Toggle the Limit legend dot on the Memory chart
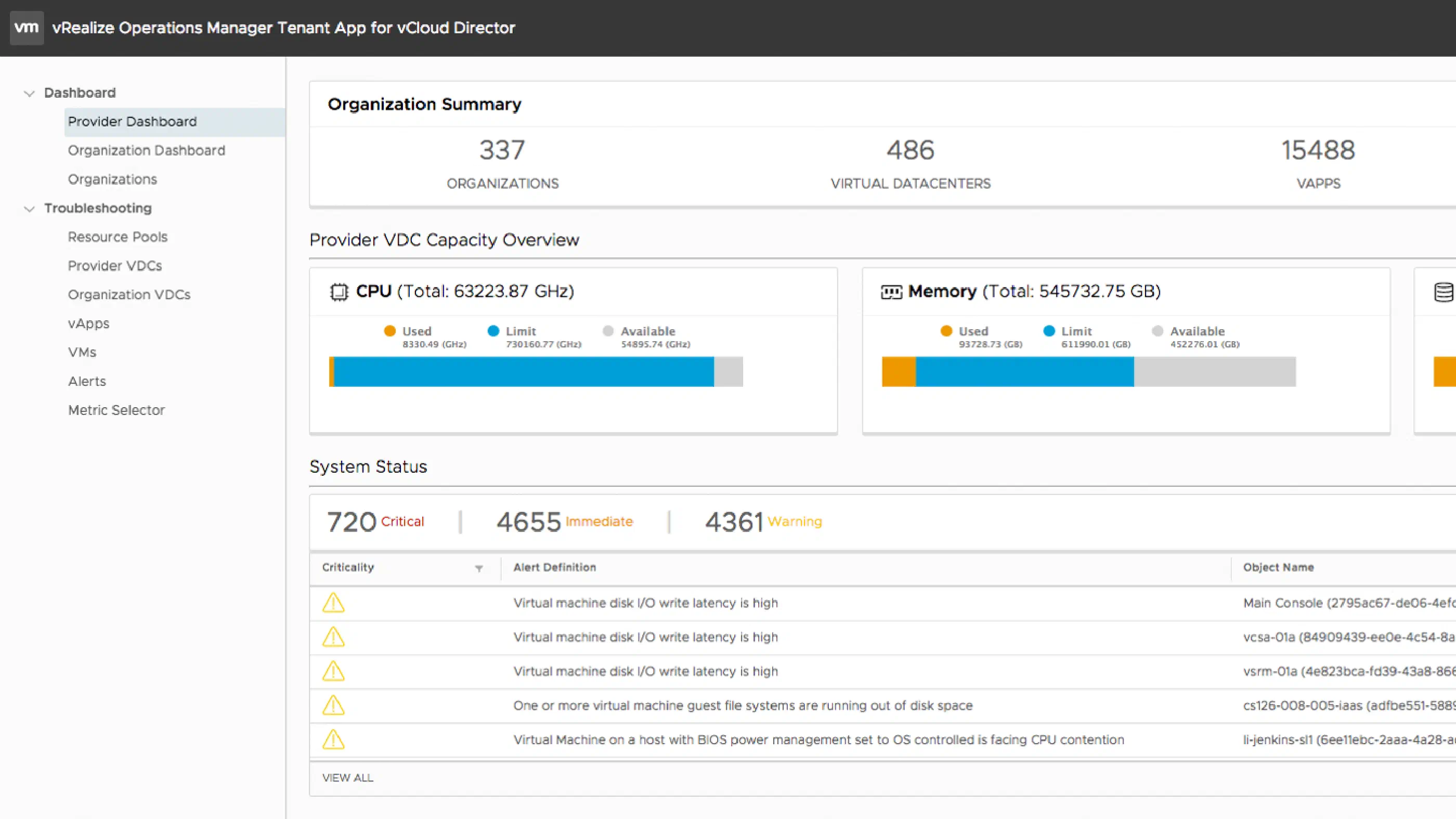This screenshot has height=819, width=1456. click(x=1049, y=331)
